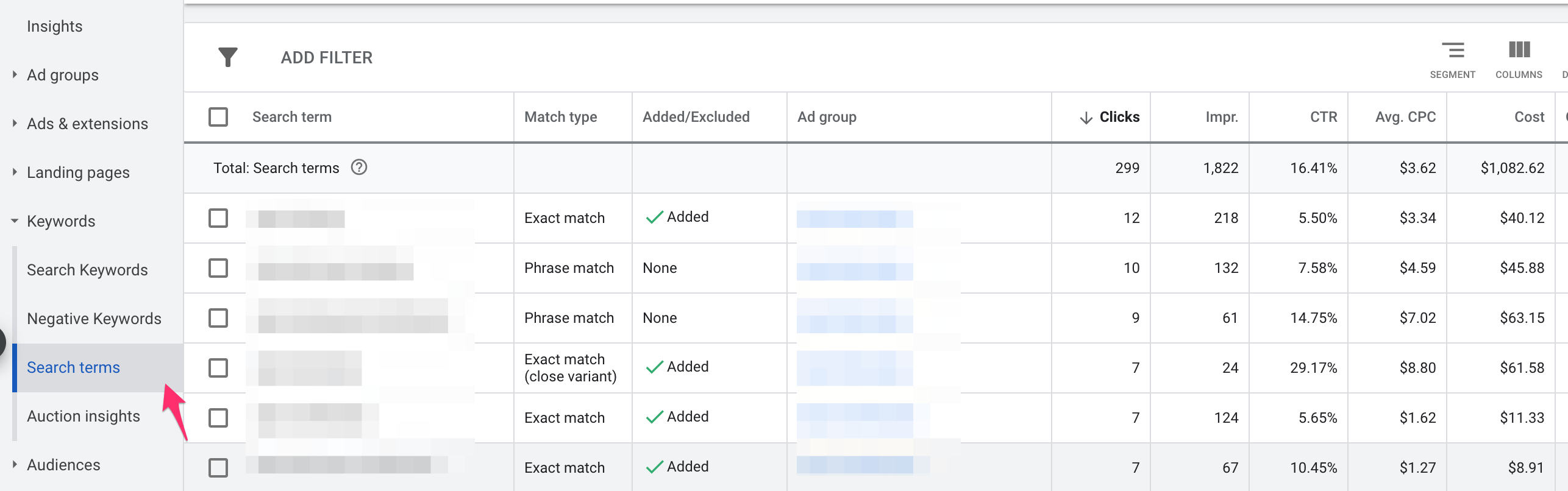Check the exact match close variant row

(x=218, y=368)
